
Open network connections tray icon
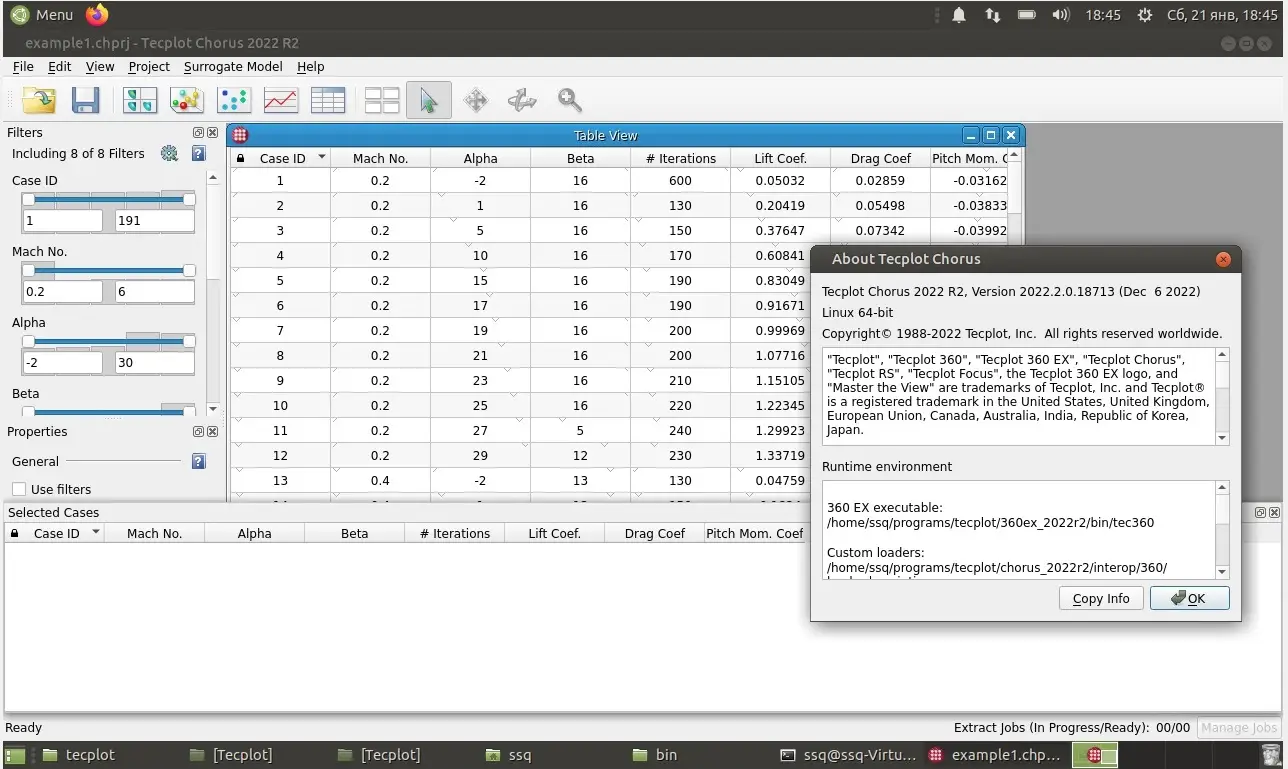coord(992,15)
